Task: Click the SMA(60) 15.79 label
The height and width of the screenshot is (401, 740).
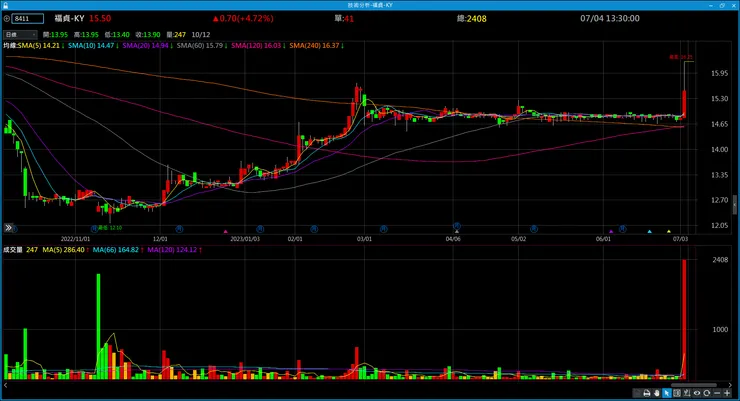Action: tap(202, 46)
